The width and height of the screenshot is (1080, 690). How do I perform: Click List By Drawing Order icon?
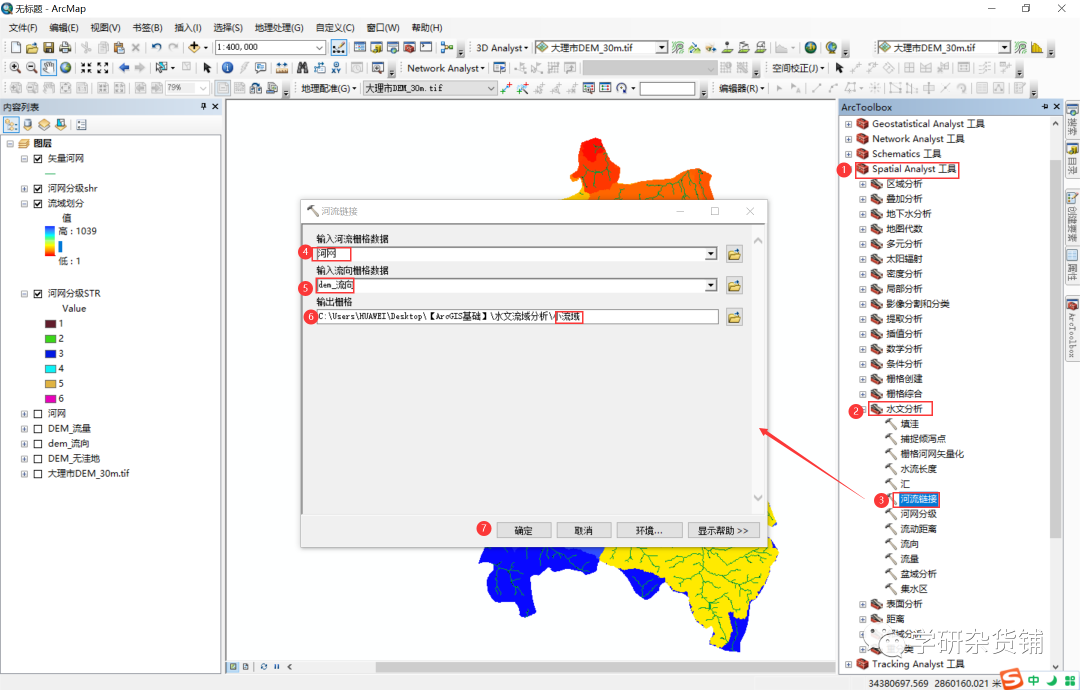pyautogui.click(x=11, y=125)
